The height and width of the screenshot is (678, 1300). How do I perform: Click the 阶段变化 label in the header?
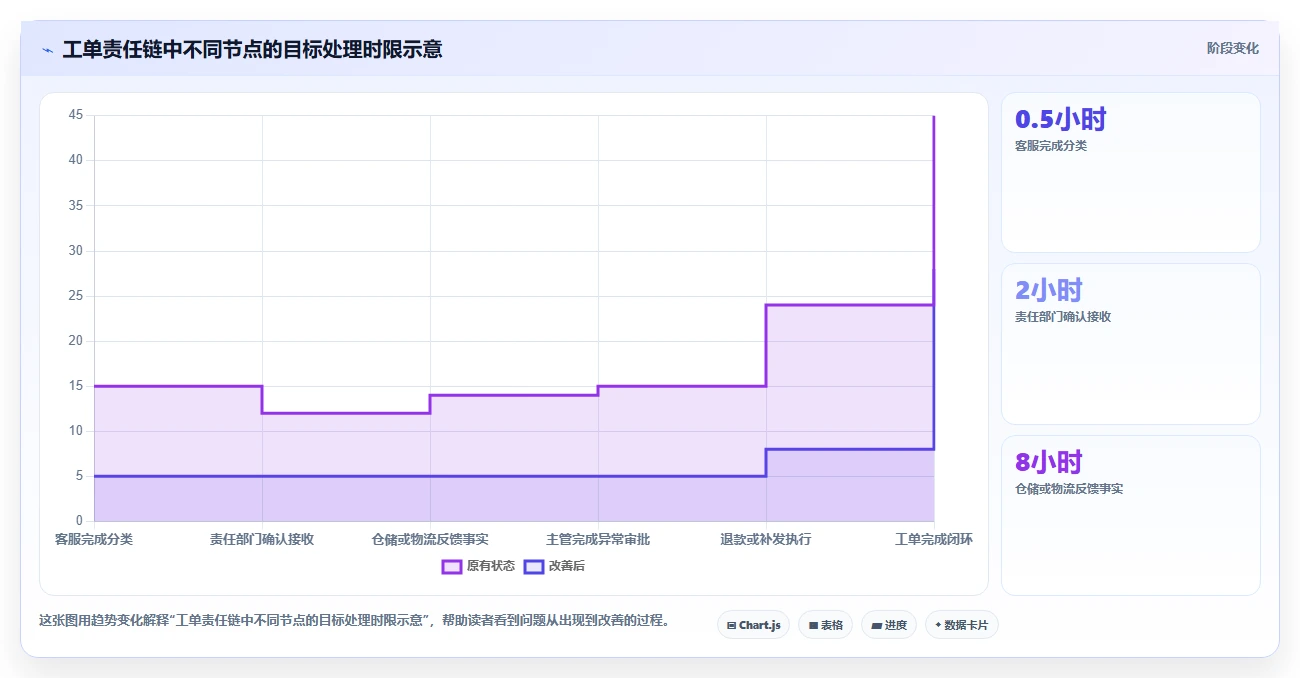(1232, 48)
